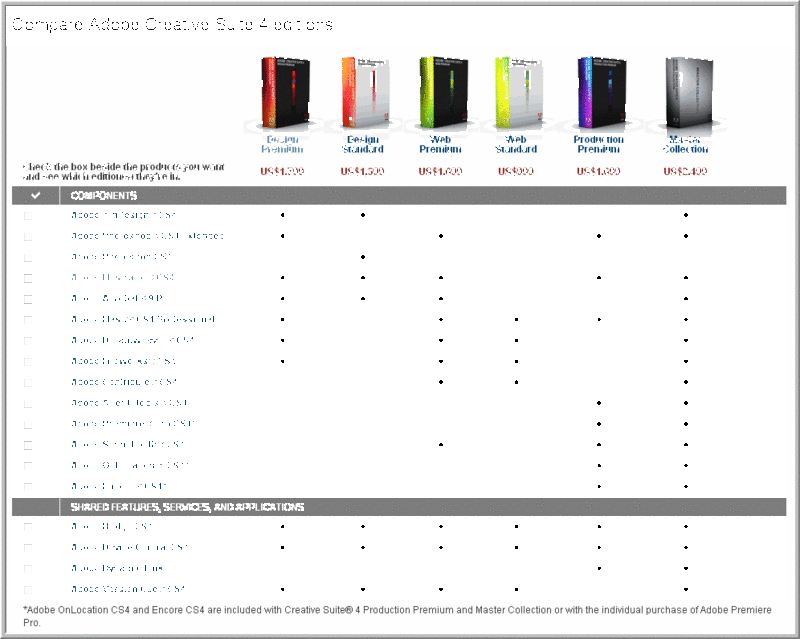
Task: Follow the Adobe Contribute CS4 link
Action: [124, 382]
